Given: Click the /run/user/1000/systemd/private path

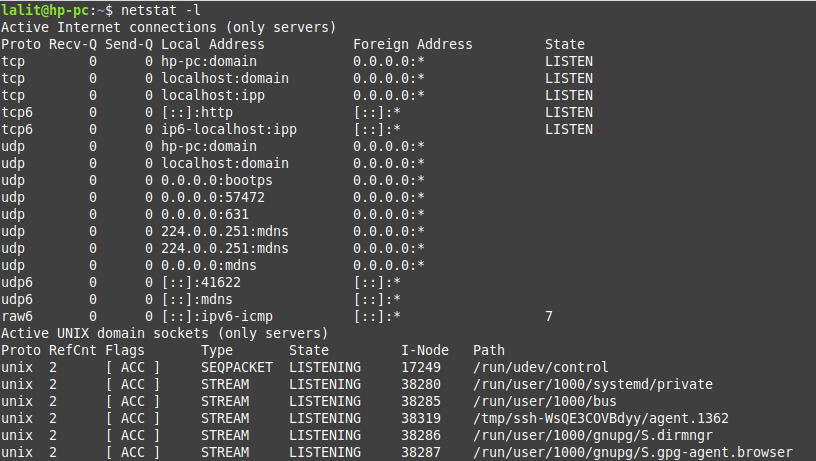Looking at the screenshot, I should tap(593, 385).
